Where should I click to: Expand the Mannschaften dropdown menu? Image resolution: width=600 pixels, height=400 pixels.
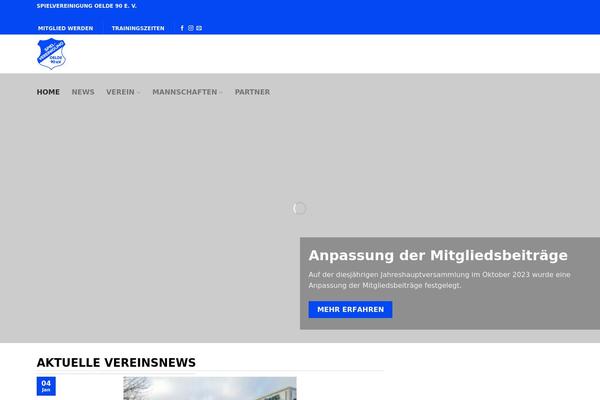(188, 92)
